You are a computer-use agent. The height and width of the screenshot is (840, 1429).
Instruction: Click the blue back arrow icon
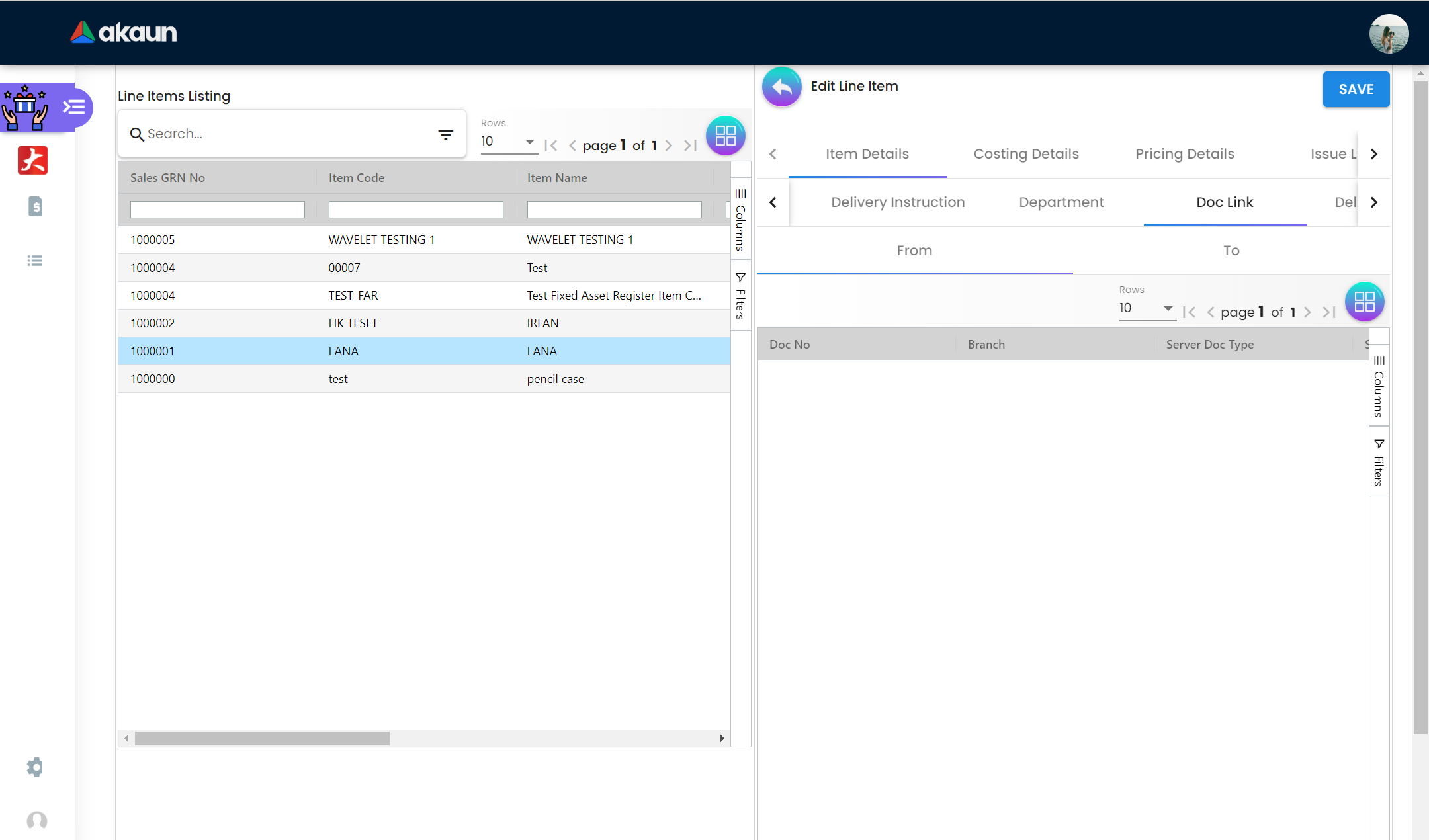[x=781, y=87]
